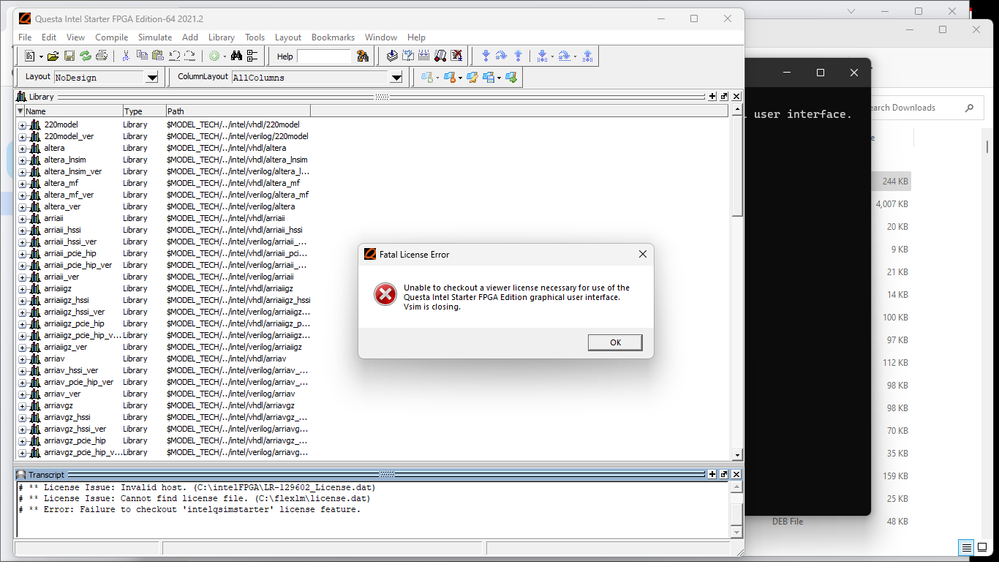
Task: Expand the altera_mf_ver library node
Action: [22, 196]
